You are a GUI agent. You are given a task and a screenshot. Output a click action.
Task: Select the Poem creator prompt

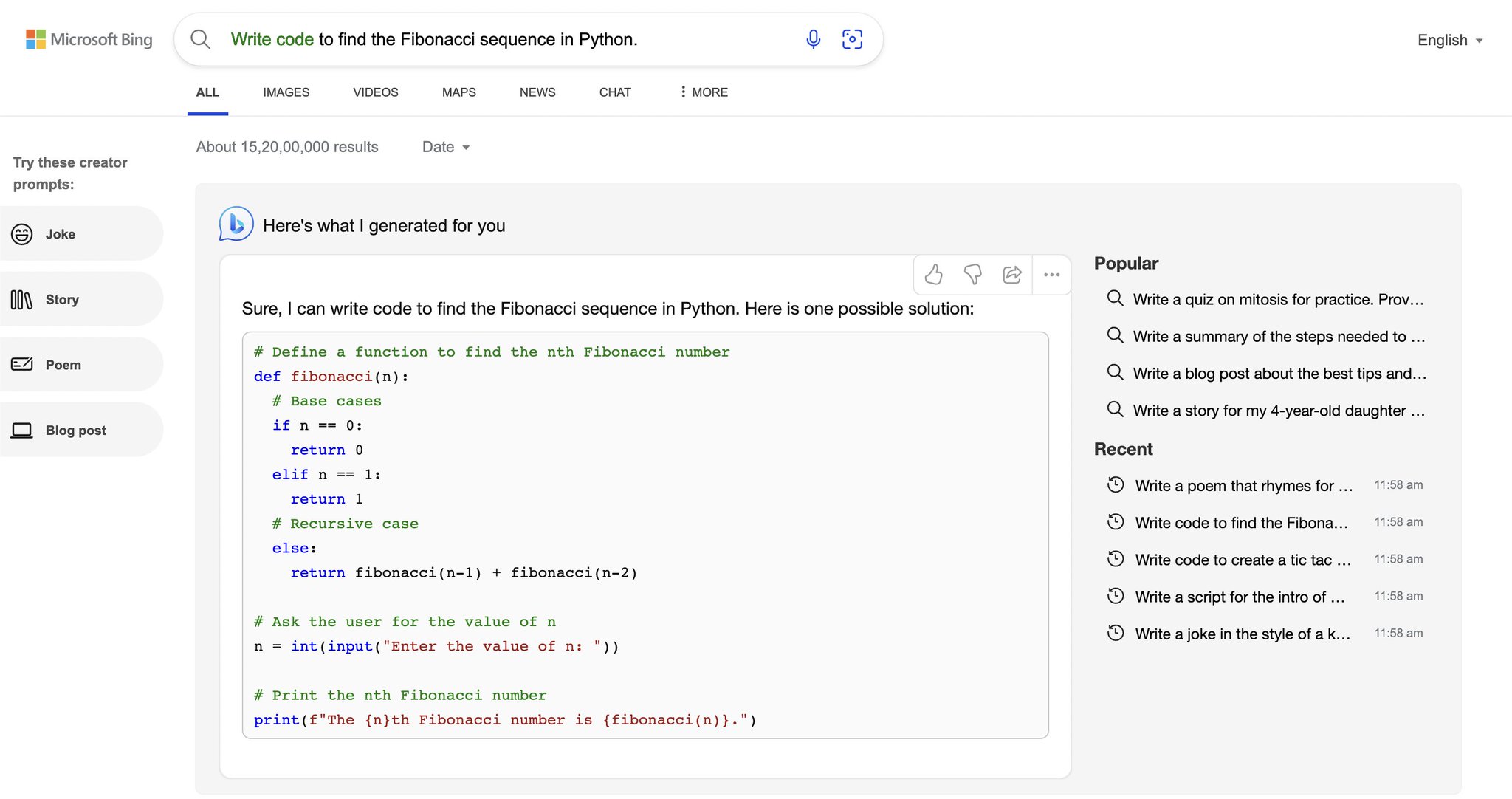(80, 365)
